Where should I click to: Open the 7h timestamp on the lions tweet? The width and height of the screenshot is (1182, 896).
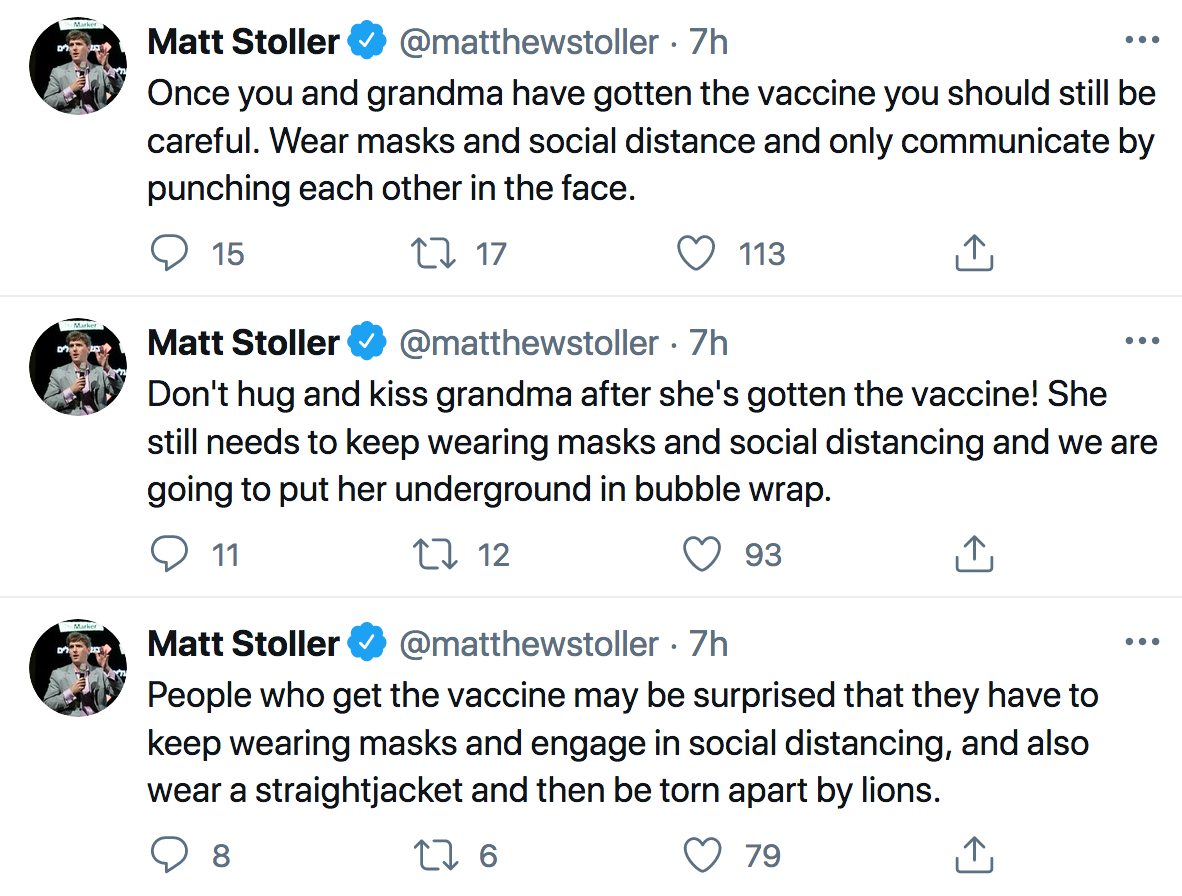click(708, 644)
